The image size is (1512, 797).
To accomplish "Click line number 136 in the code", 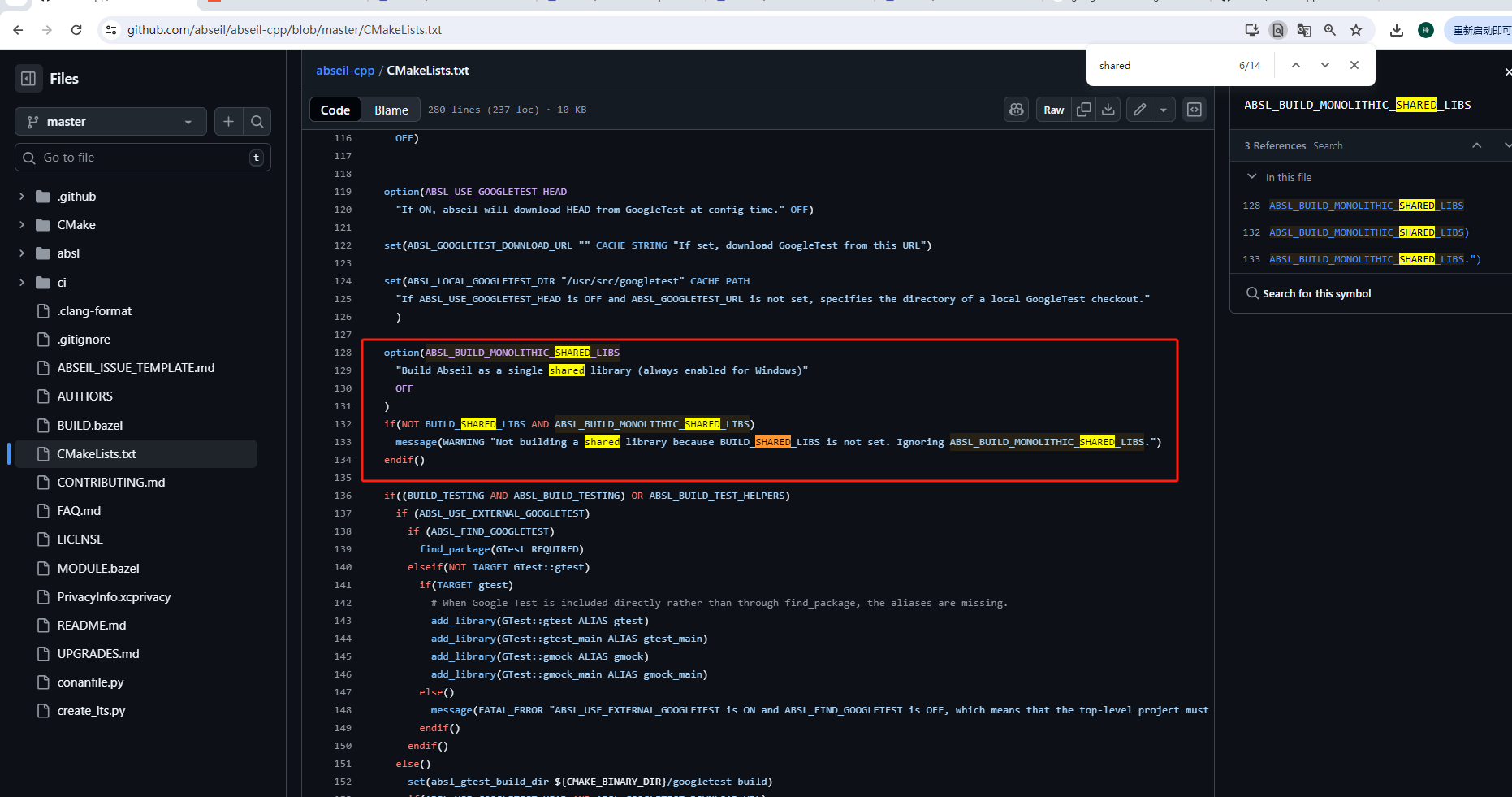I will point(343,496).
